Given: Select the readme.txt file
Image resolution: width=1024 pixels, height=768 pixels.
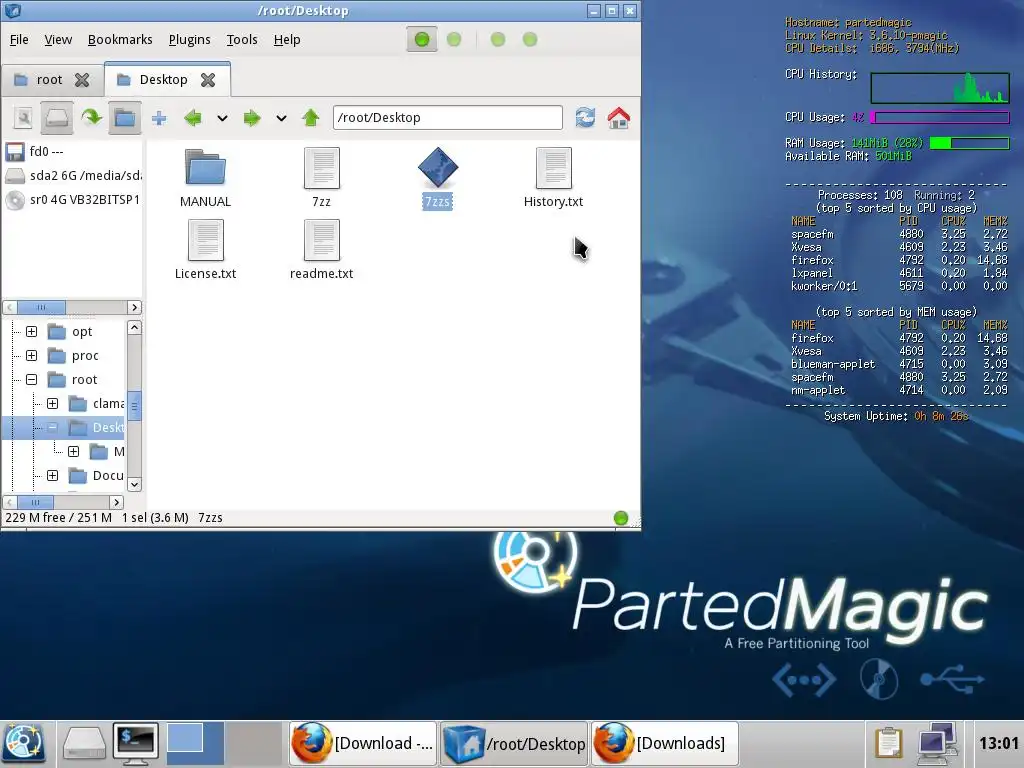Looking at the screenshot, I should coord(321,249).
